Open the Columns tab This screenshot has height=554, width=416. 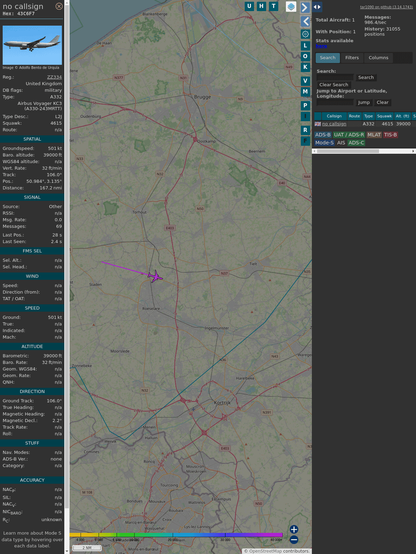point(378,58)
